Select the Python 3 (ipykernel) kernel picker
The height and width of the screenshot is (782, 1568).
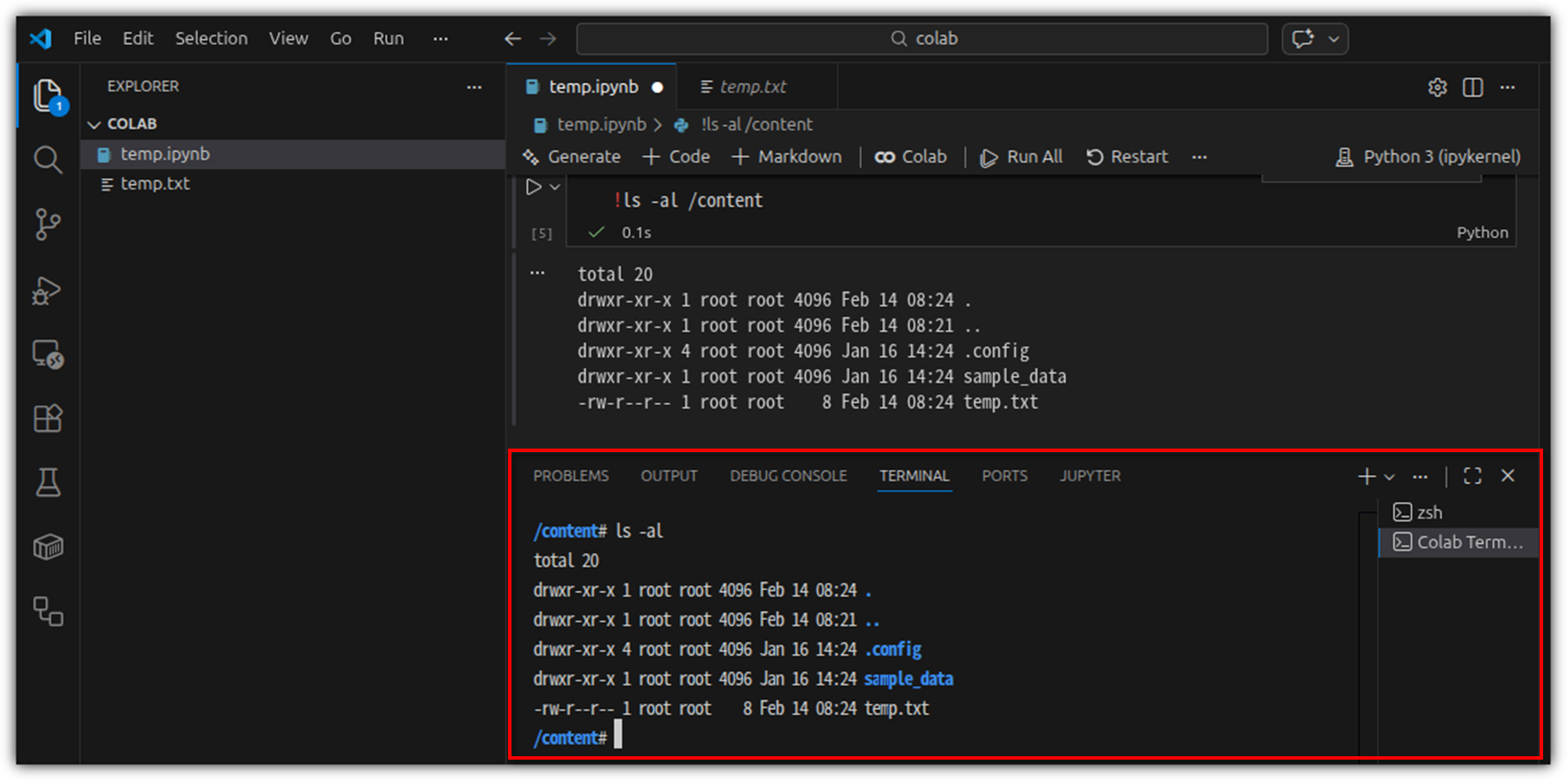[x=1428, y=157]
